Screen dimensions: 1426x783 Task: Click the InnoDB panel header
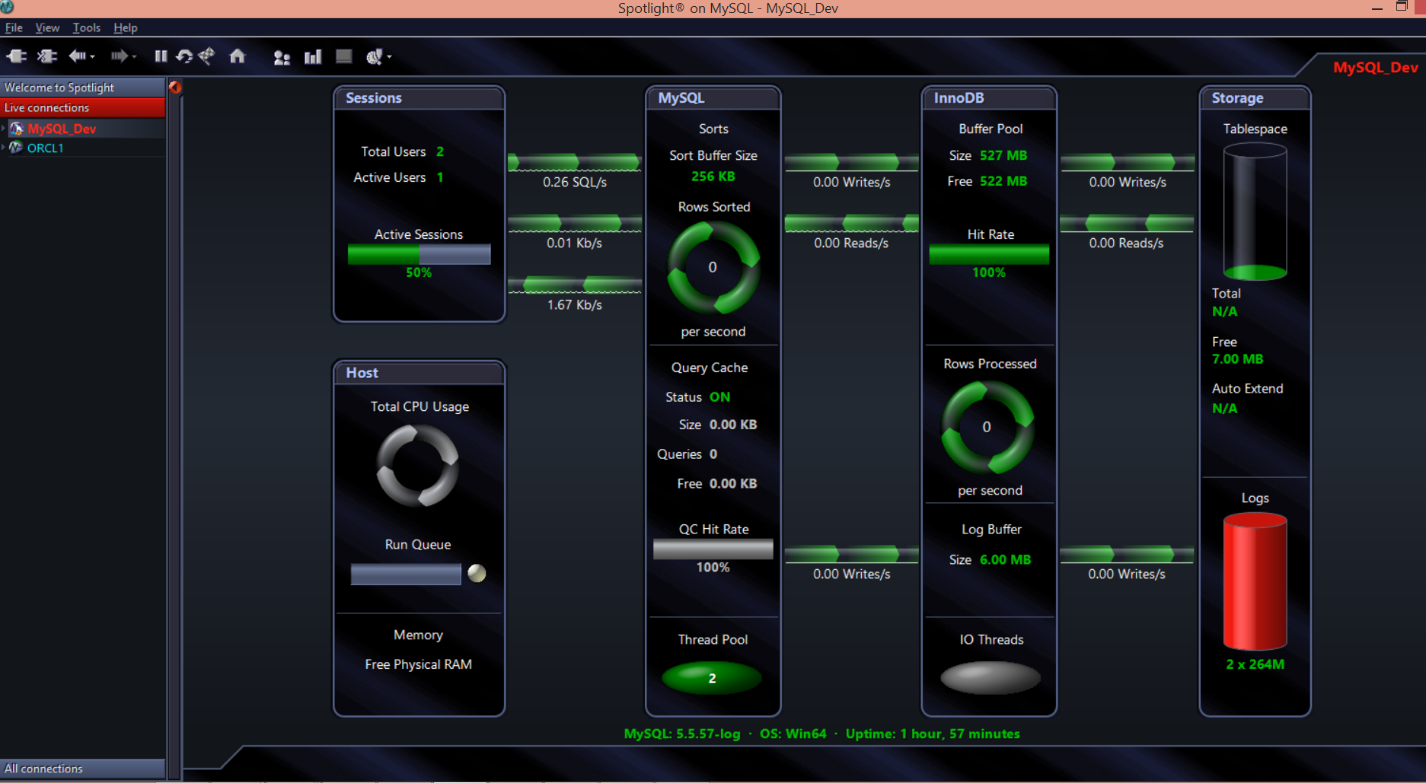(989, 98)
